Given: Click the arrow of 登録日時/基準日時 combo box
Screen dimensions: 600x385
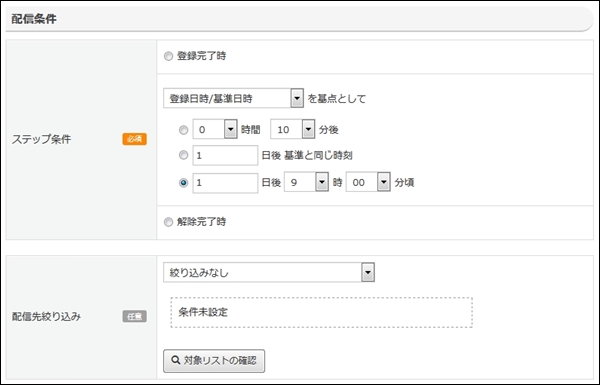Looking at the screenshot, I should point(297,98).
